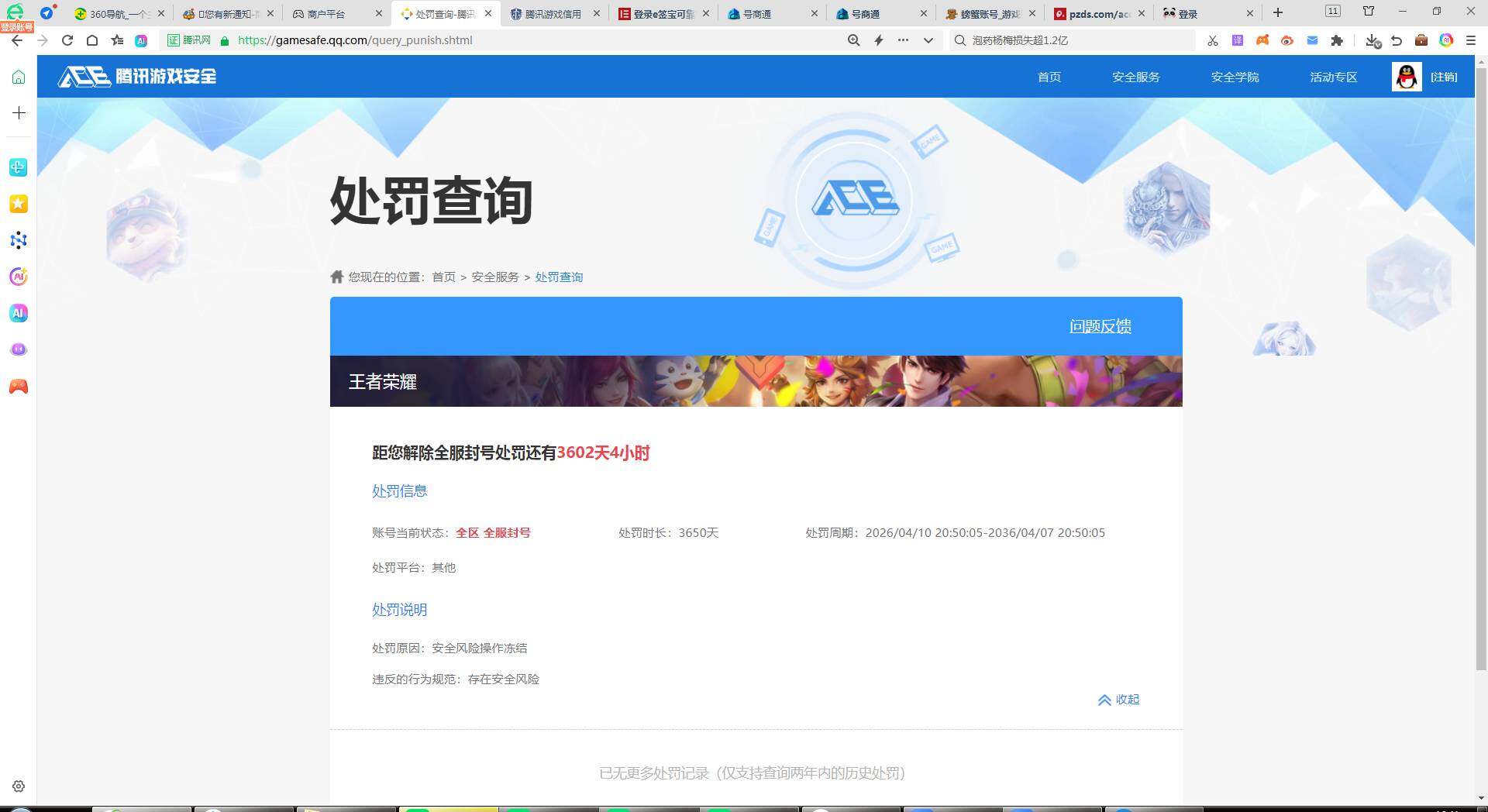The image size is (1488, 812).
Task: Click the lightning speed-mode icon
Action: click(x=879, y=40)
